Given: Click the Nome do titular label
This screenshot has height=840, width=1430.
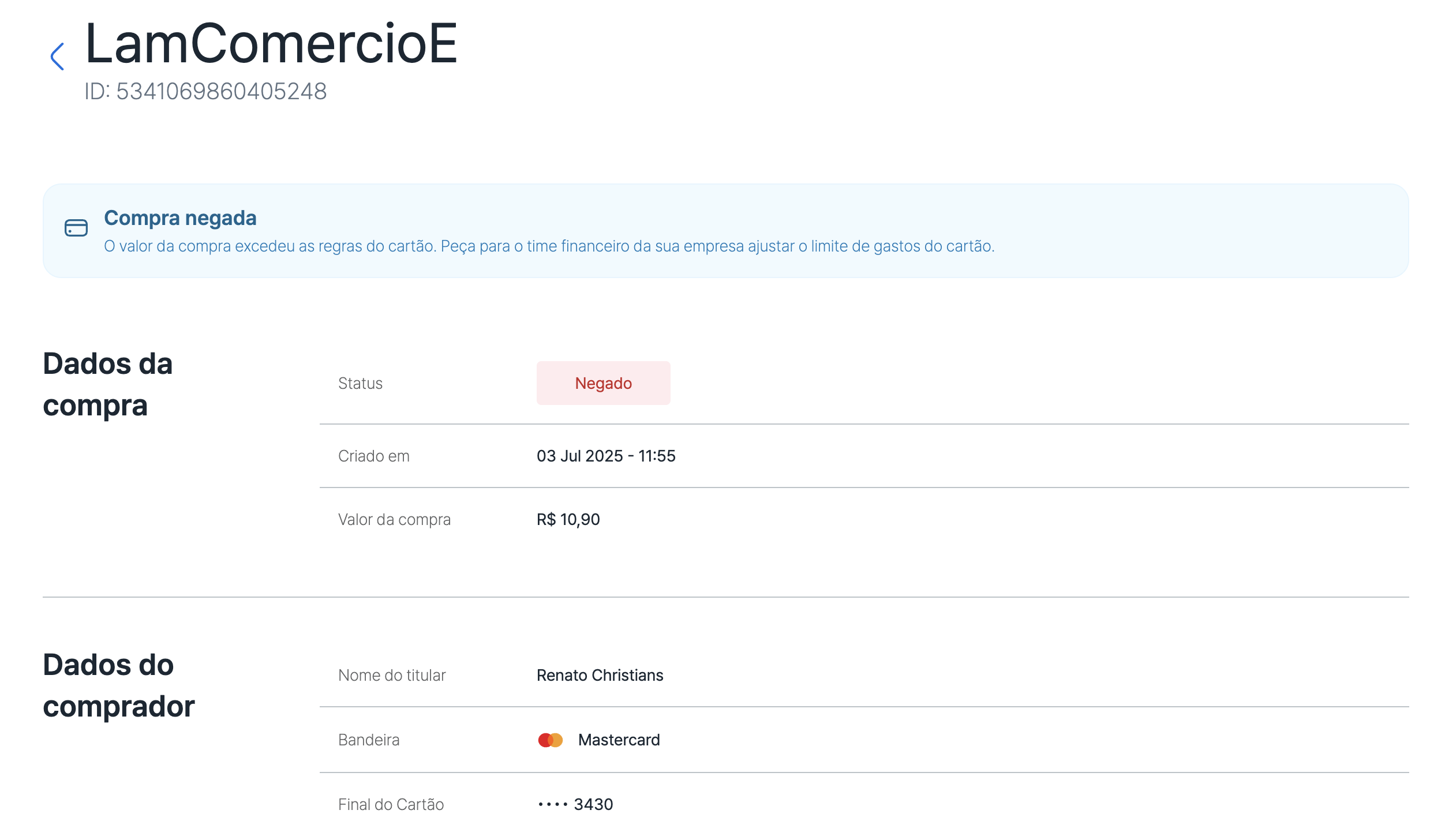Looking at the screenshot, I should click(x=392, y=675).
